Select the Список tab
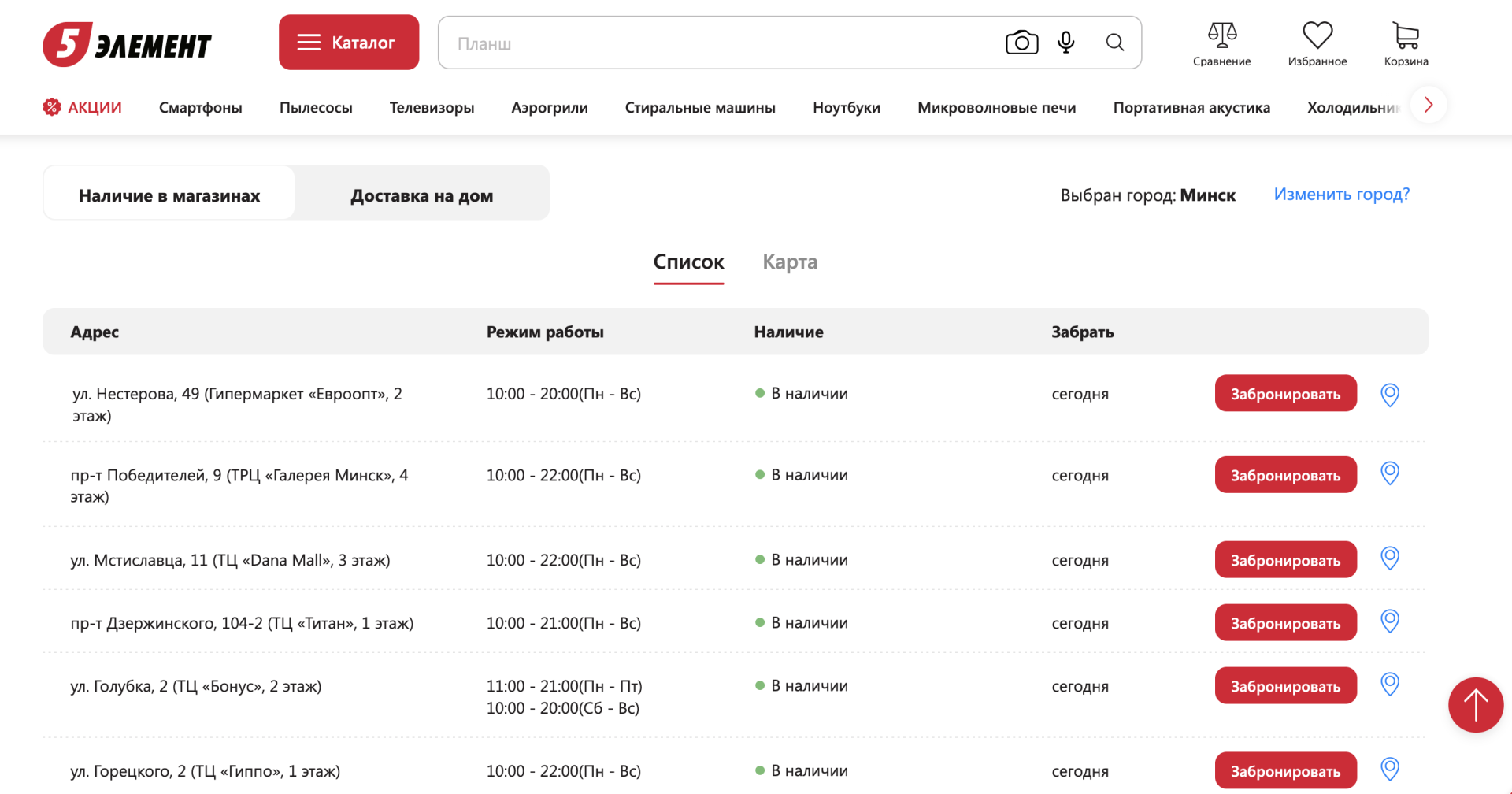The height and width of the screenshot is (794, 1512). pyautogui.click(x=688, y=262)
